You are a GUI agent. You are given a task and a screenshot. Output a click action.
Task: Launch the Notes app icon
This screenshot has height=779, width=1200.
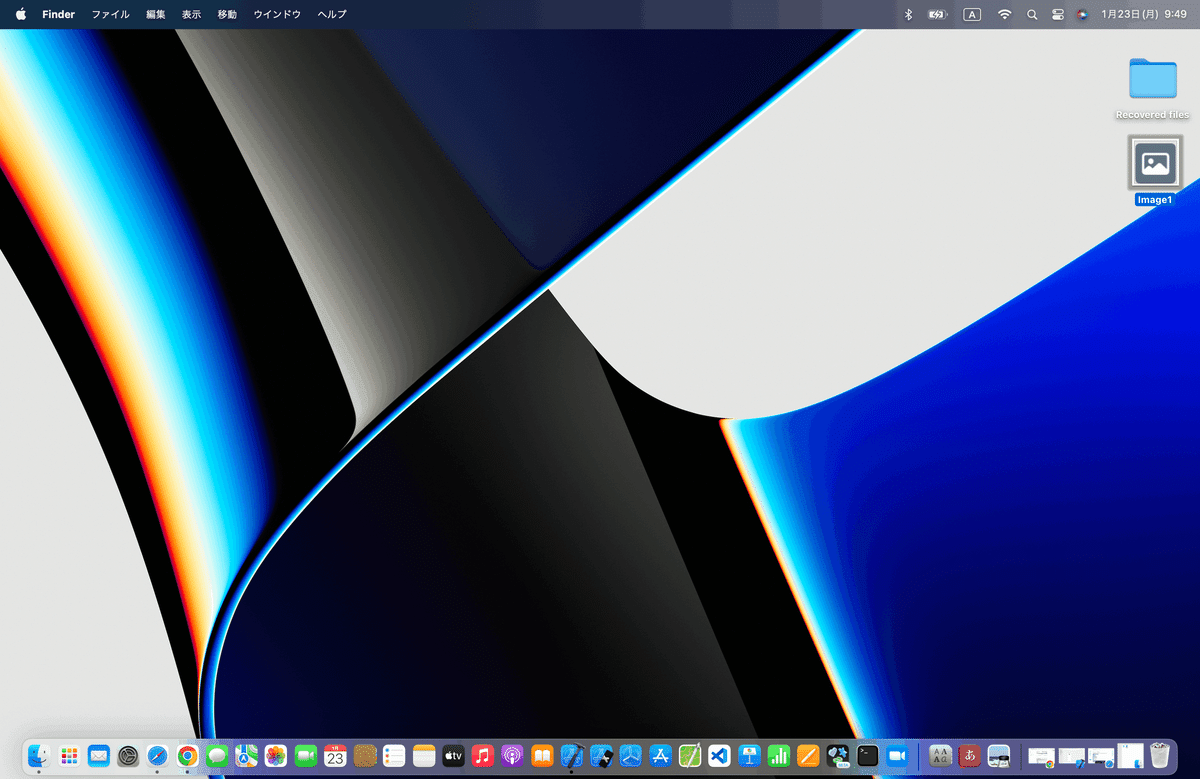(424, 756)
